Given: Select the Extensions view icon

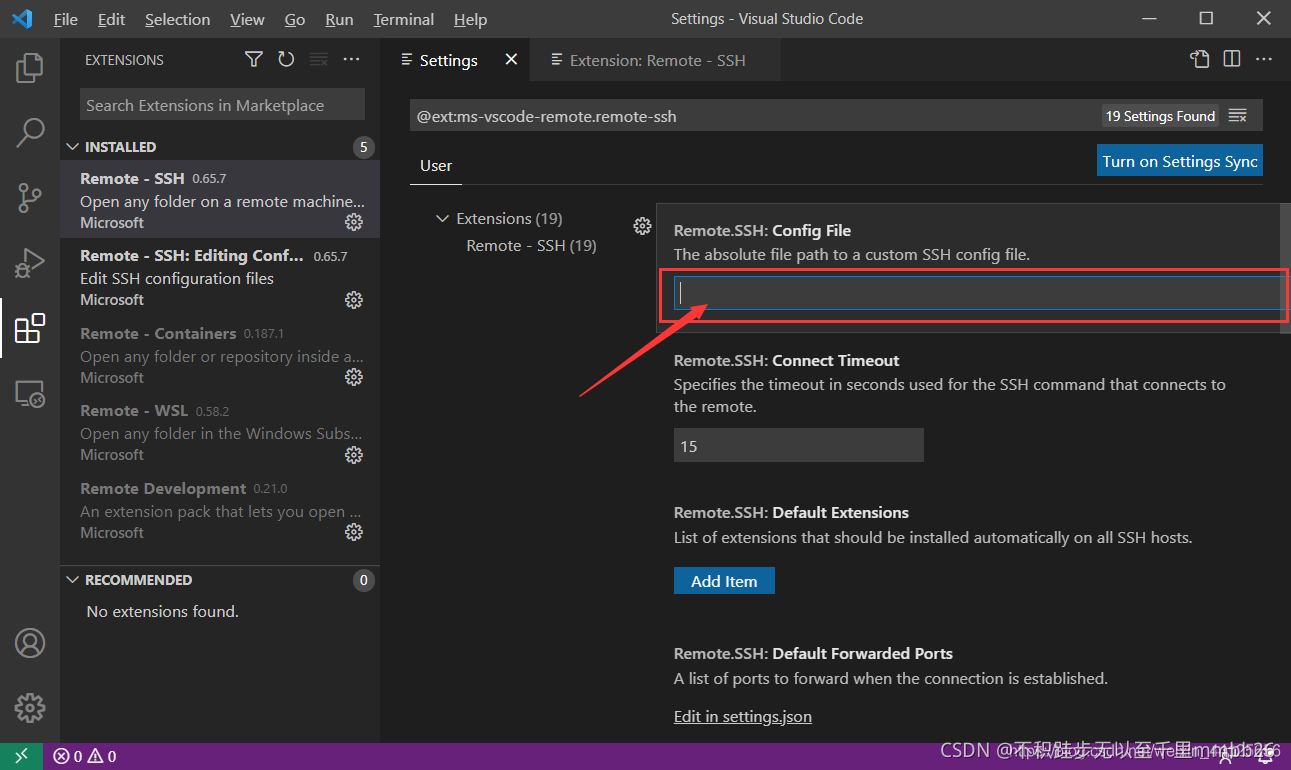Looking at the screenshot, I should 30,328.
